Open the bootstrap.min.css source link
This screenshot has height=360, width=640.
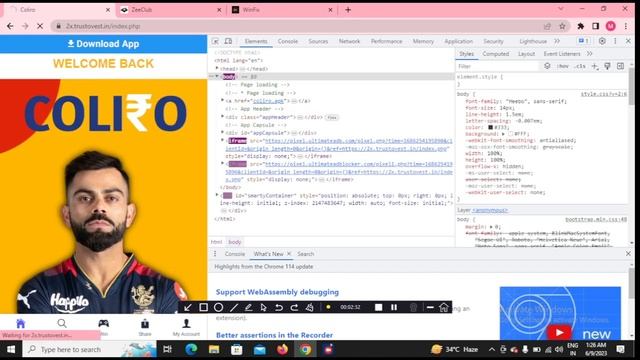(596, 220)
